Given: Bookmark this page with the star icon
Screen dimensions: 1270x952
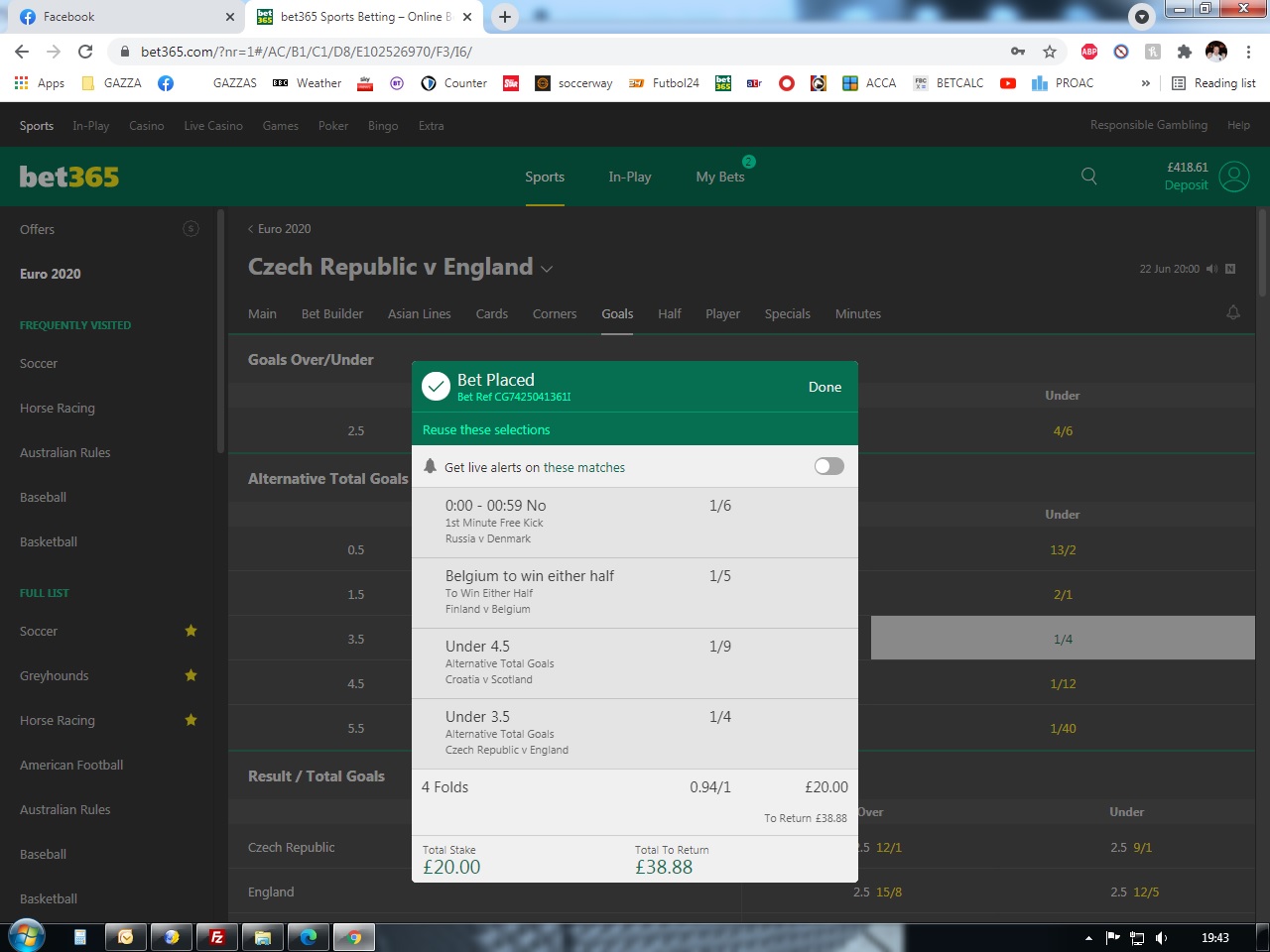Looking at the screenshot, I should (1050, 52).
